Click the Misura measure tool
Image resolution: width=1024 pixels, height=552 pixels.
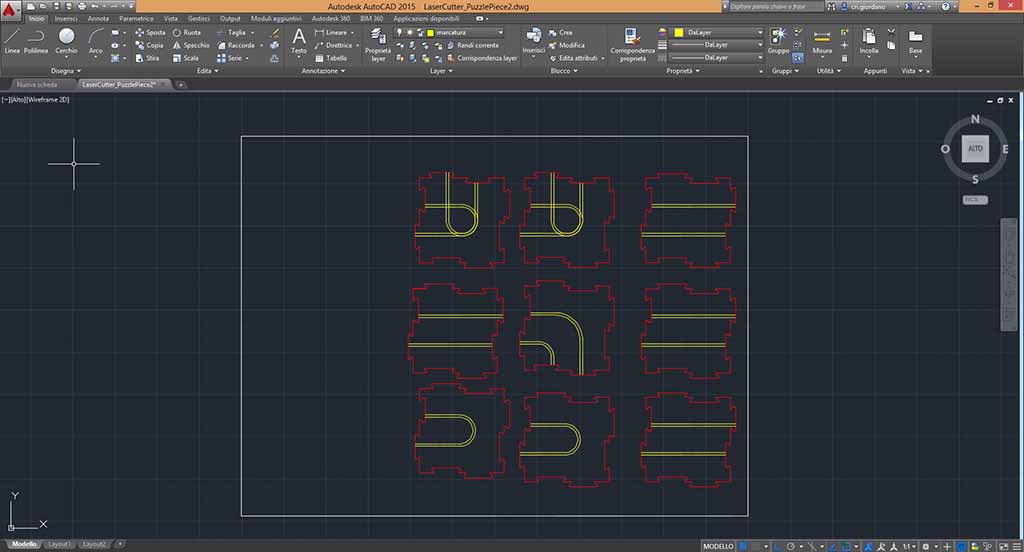pyautogui.click(x=822, y=40)
